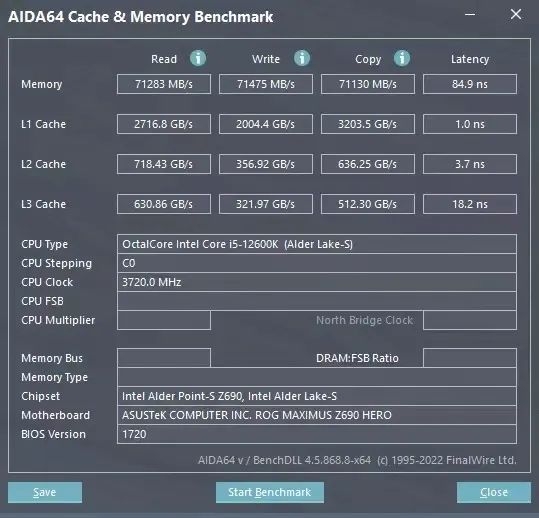Close the window via title bar X

(x=516, y=14)
